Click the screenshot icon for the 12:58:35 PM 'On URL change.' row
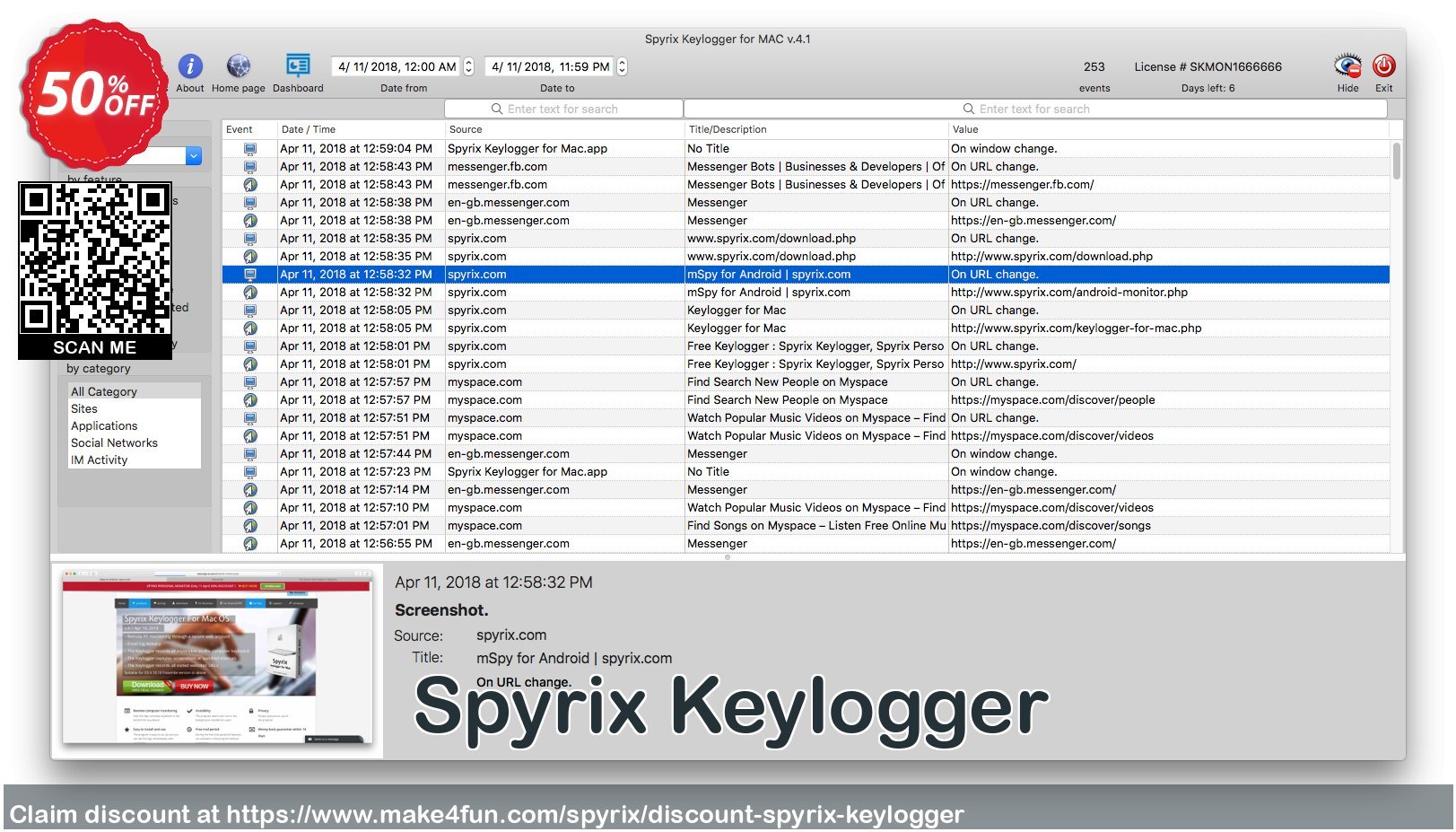The image size is (1456, 832). tap(250, 239)
